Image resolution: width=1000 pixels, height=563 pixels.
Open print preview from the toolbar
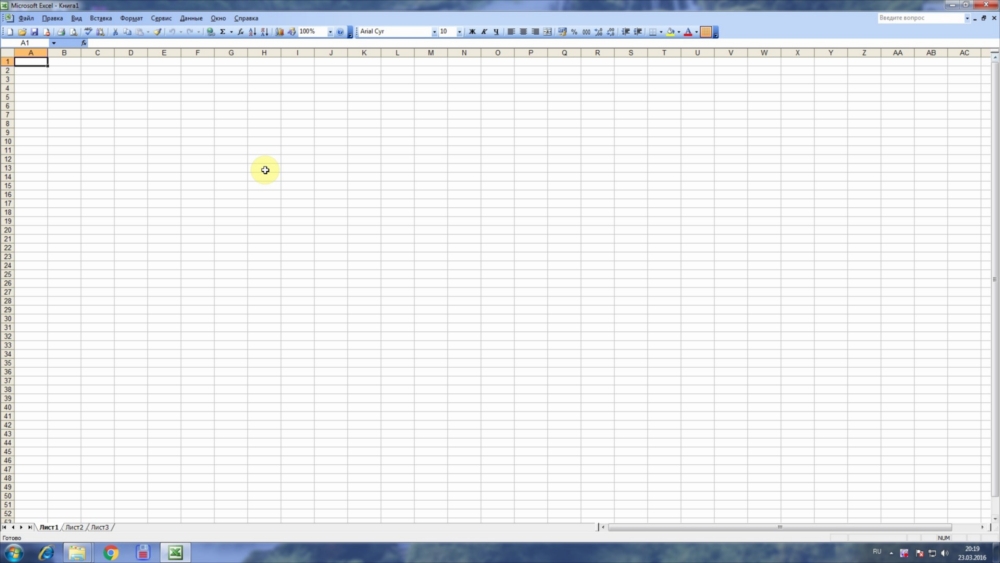[73, 32]
